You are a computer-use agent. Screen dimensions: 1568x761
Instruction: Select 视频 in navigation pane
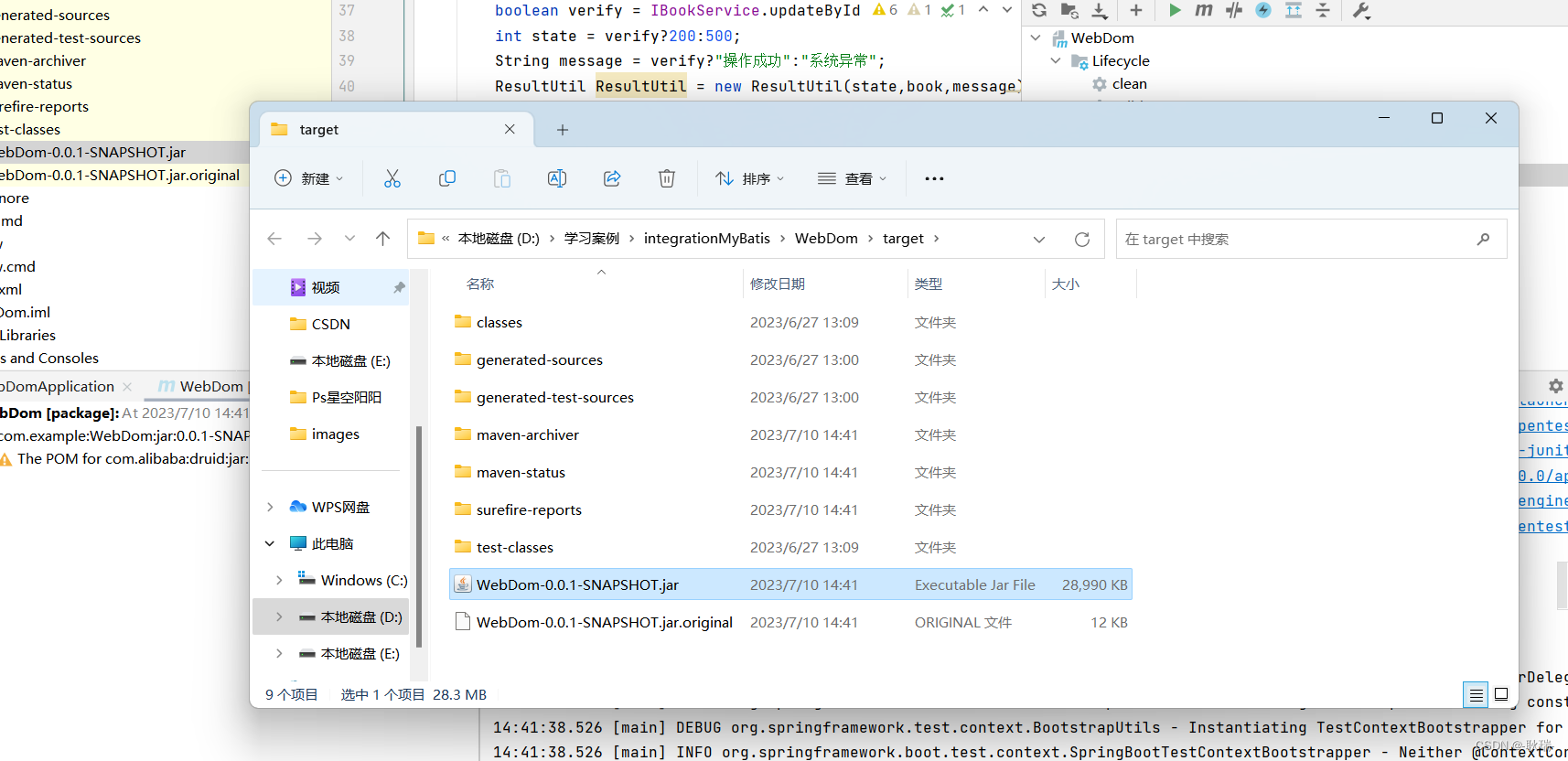(331, 287)
